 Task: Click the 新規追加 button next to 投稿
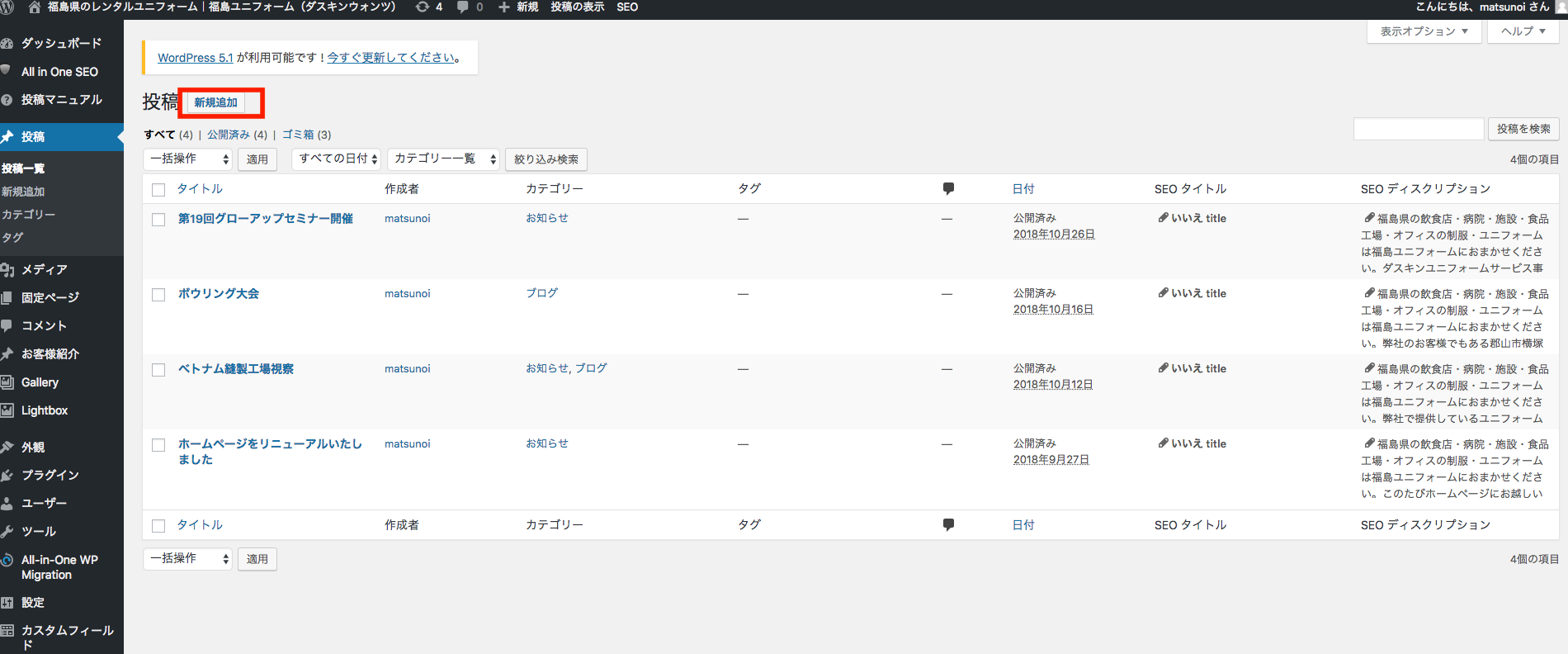coord(216,102)
